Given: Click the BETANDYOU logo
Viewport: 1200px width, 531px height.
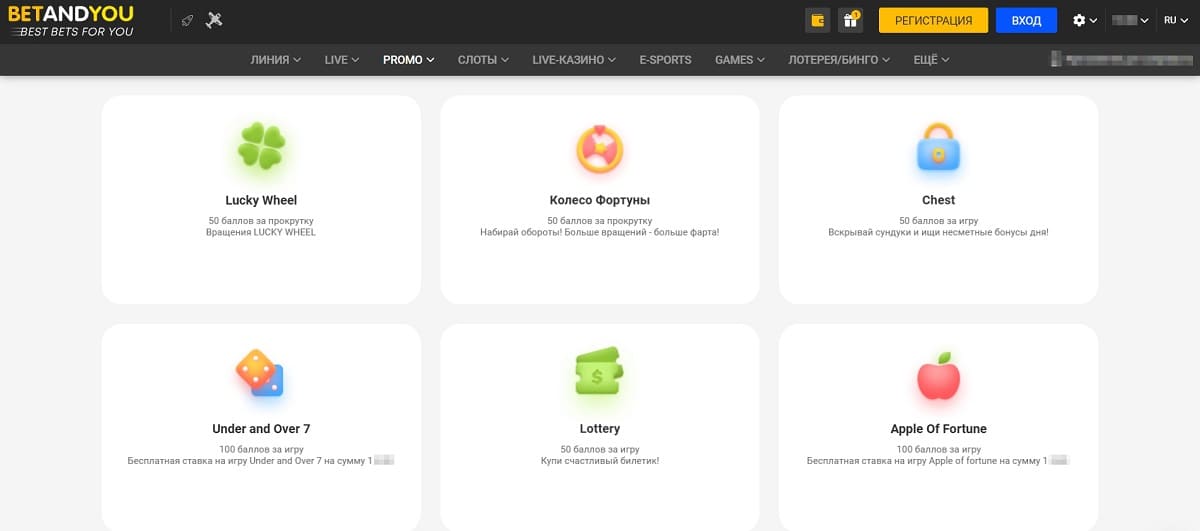Looking at the screenshot, I should pos(70,21).
